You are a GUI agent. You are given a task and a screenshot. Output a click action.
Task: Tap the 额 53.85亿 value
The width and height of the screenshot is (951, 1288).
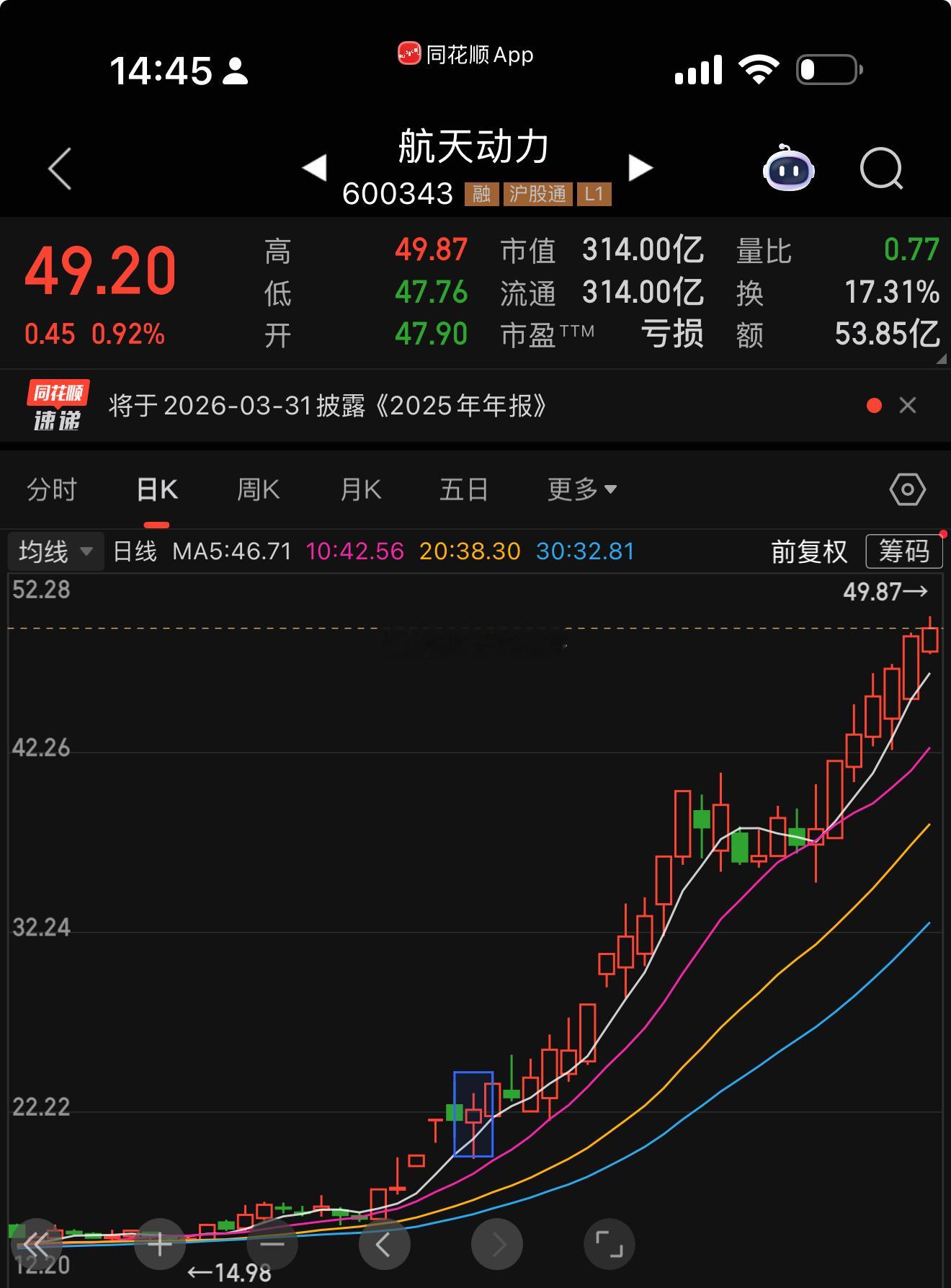887,334
